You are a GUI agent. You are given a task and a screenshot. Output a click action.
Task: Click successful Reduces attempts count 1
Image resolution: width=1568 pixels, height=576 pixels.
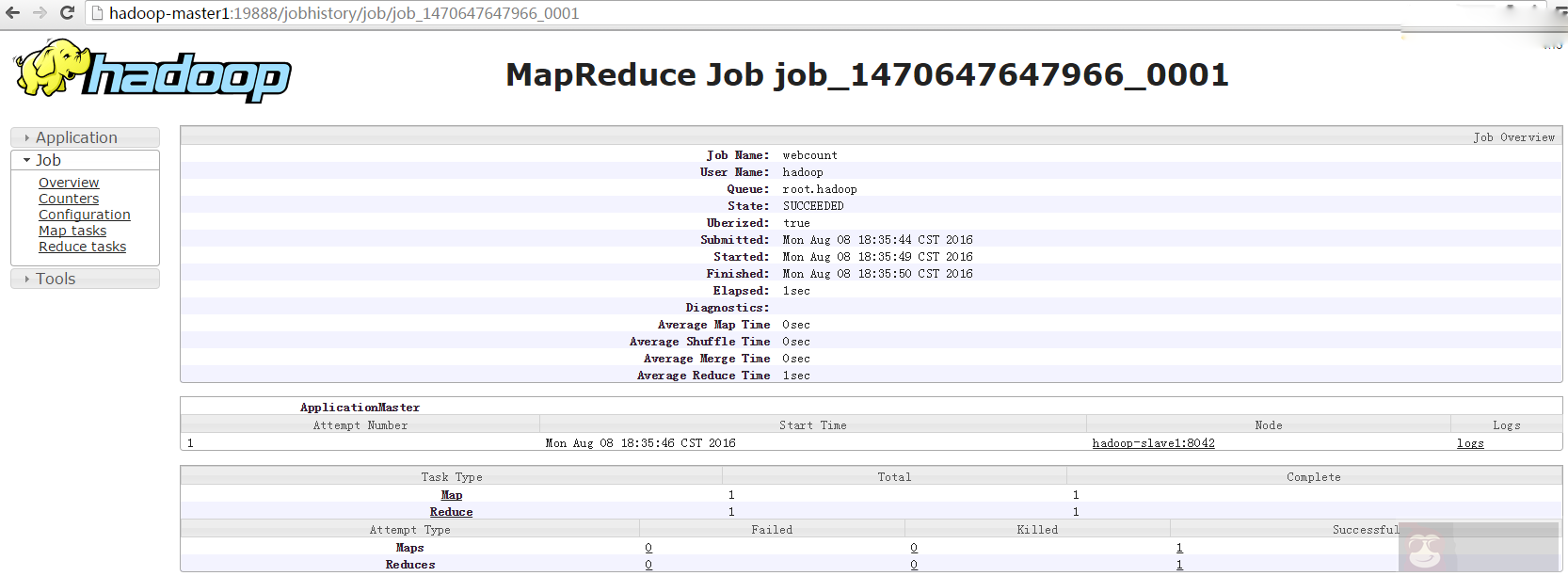[x=1179, y=565]
